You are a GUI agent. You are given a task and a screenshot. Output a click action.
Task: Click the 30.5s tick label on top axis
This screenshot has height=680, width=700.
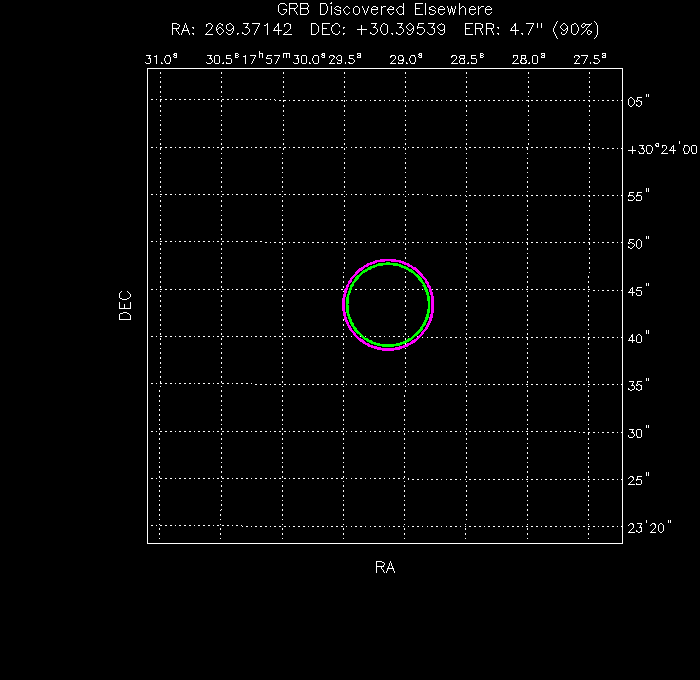(223, 59)
